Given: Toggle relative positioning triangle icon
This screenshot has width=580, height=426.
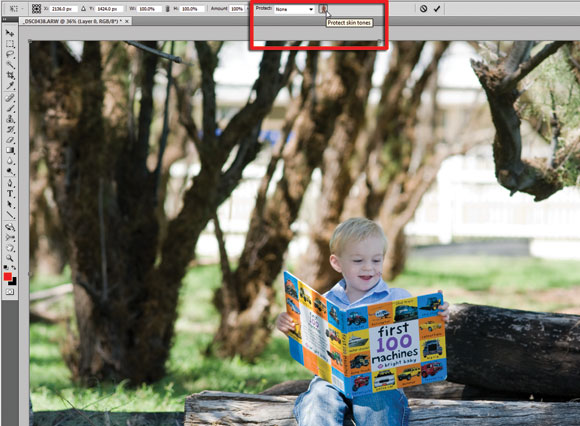Looking at the screenshot, I should 83,9.
